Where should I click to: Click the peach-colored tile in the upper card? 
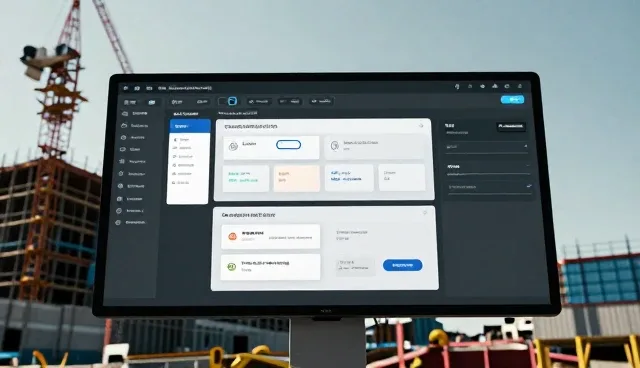[x=297, y=178]
